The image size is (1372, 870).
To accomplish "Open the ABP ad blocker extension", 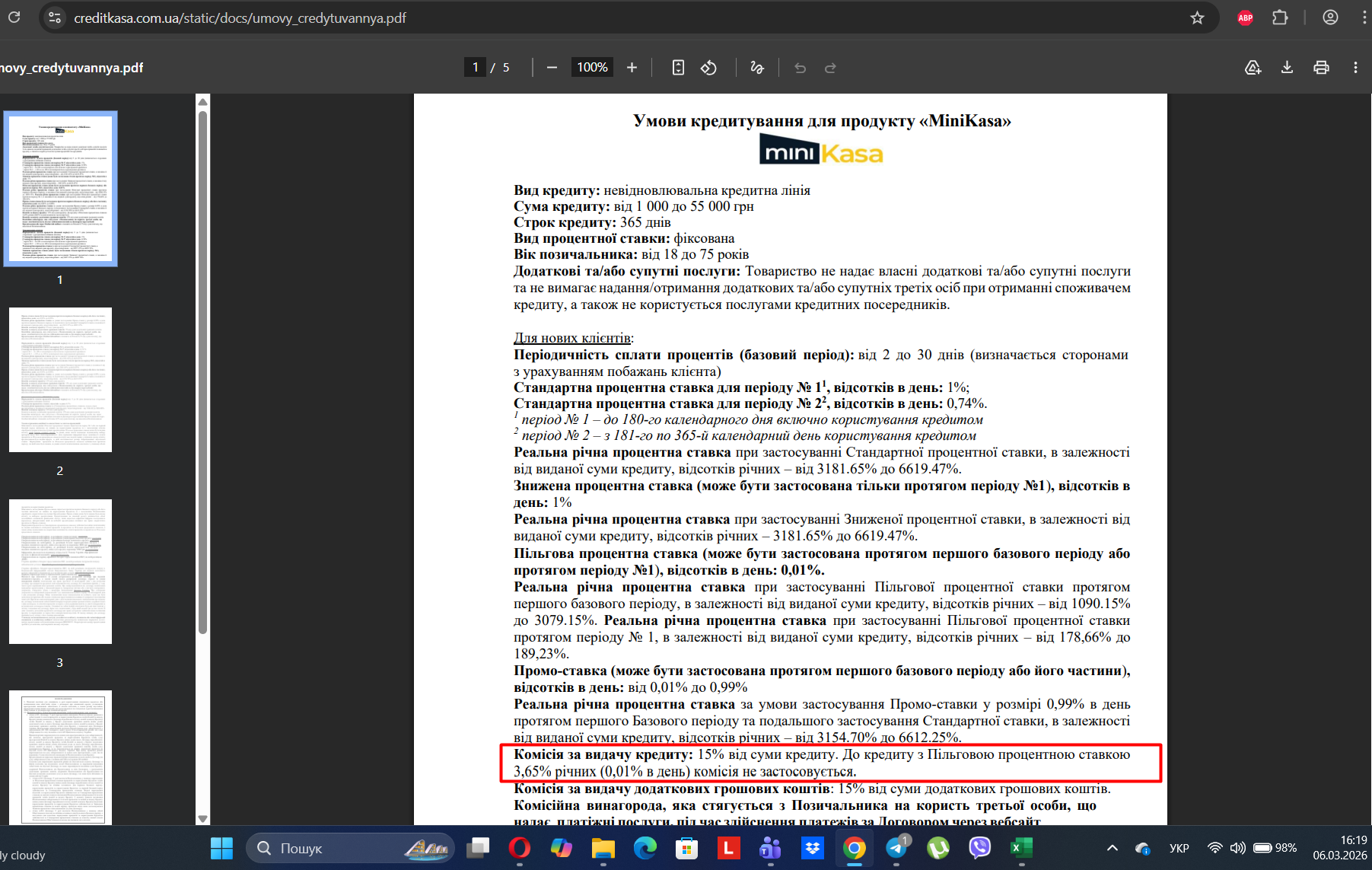I will click(x=1245, y=18).
